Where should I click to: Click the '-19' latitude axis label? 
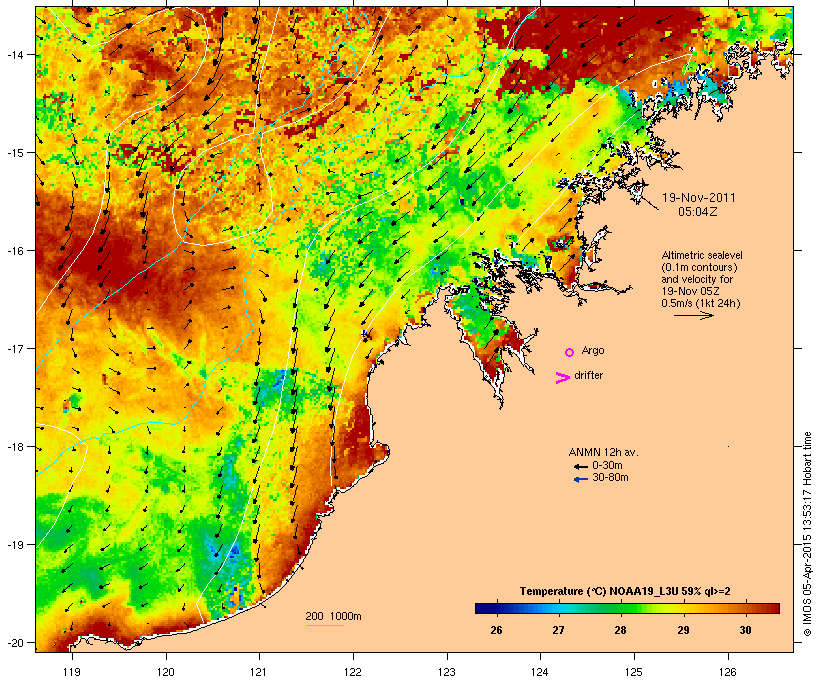coord(14,545)
